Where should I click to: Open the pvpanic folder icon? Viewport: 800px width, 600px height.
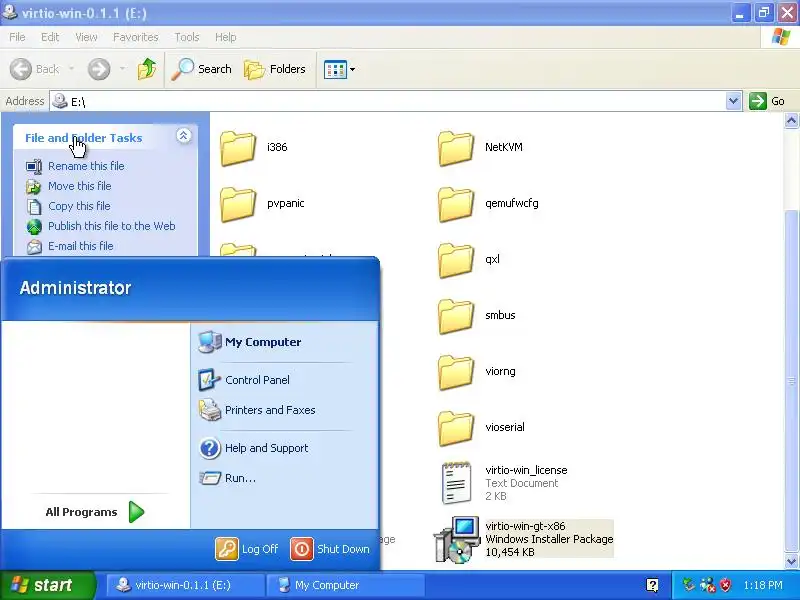[238, 204]
